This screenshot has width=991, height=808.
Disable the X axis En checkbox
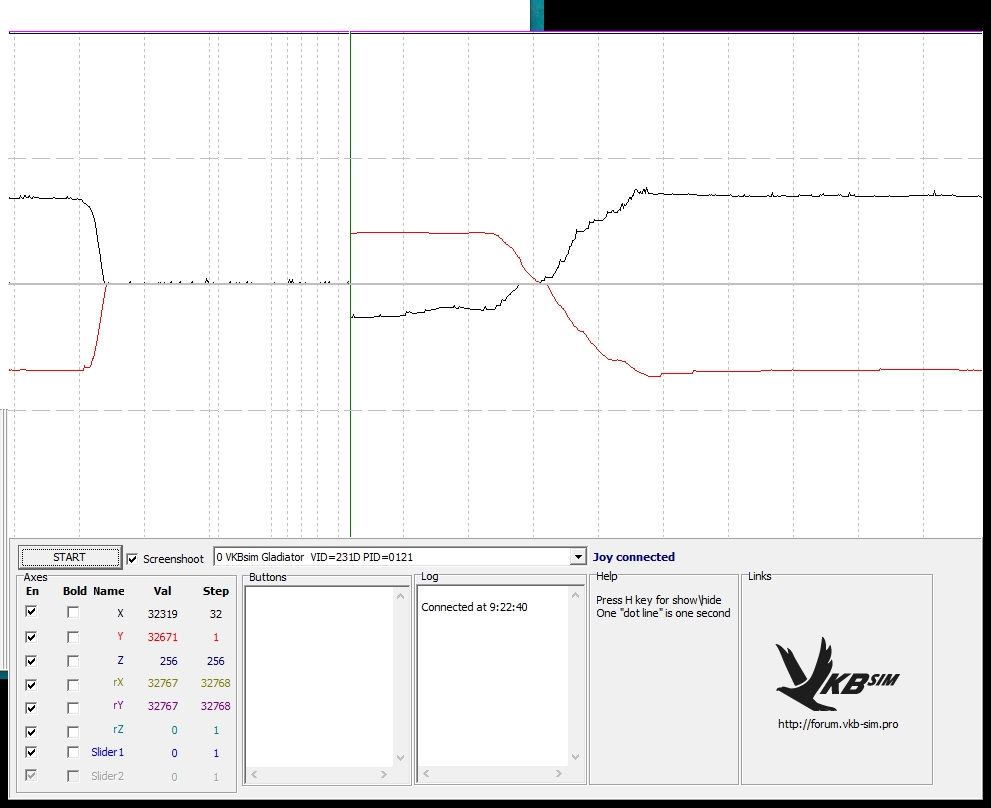pyautogui.click(x=32, y=612)
